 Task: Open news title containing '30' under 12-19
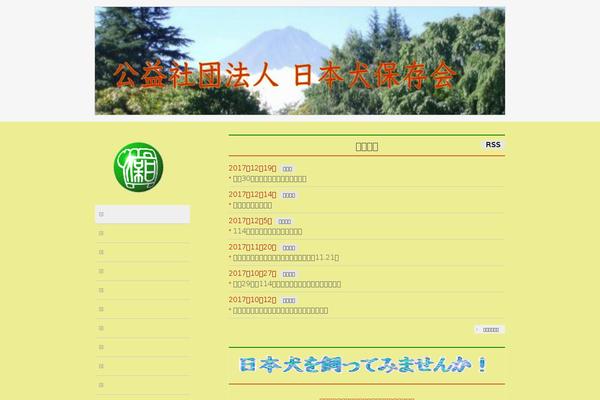(x=270, y=179)
